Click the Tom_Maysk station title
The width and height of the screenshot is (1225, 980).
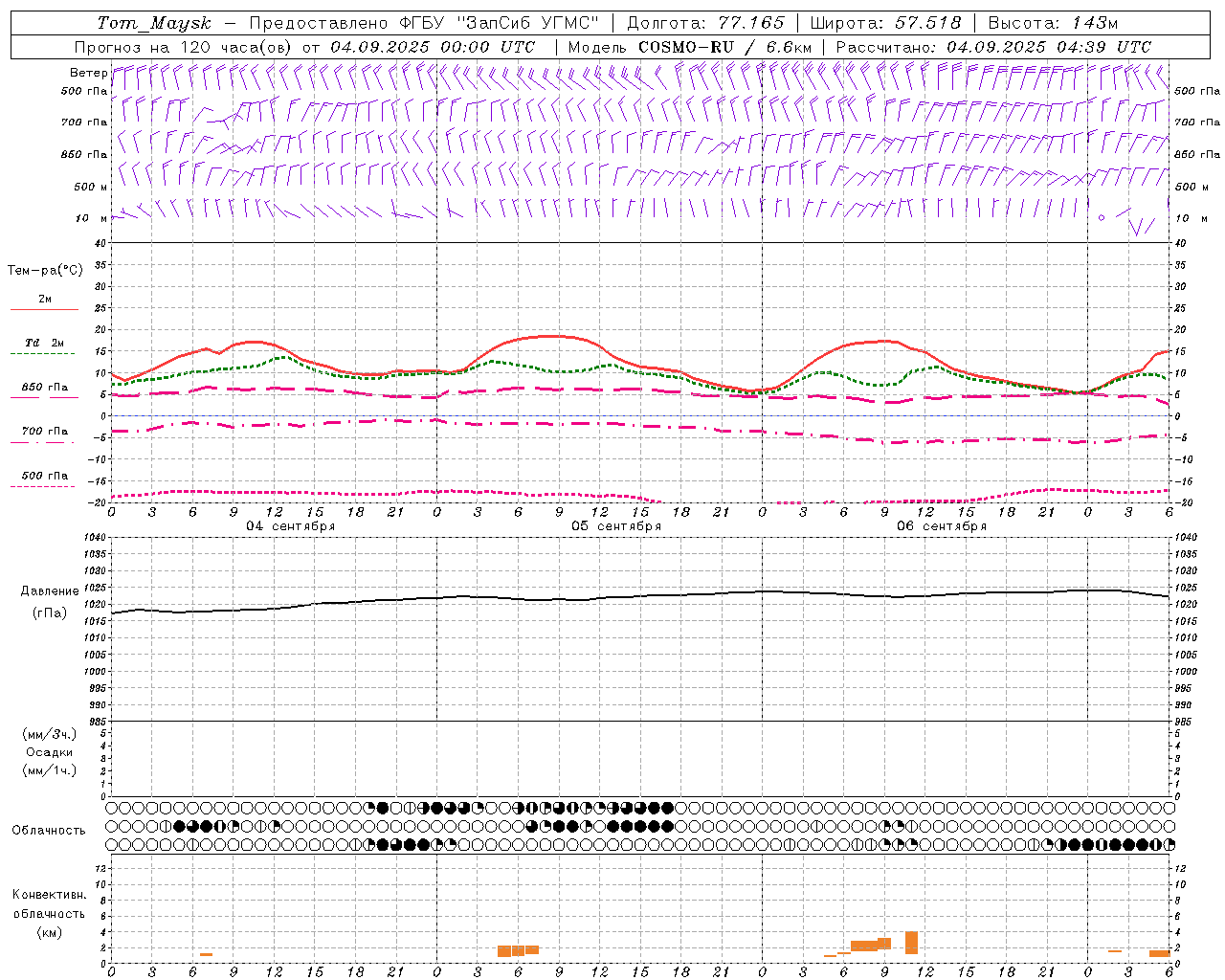pos(154,23)
